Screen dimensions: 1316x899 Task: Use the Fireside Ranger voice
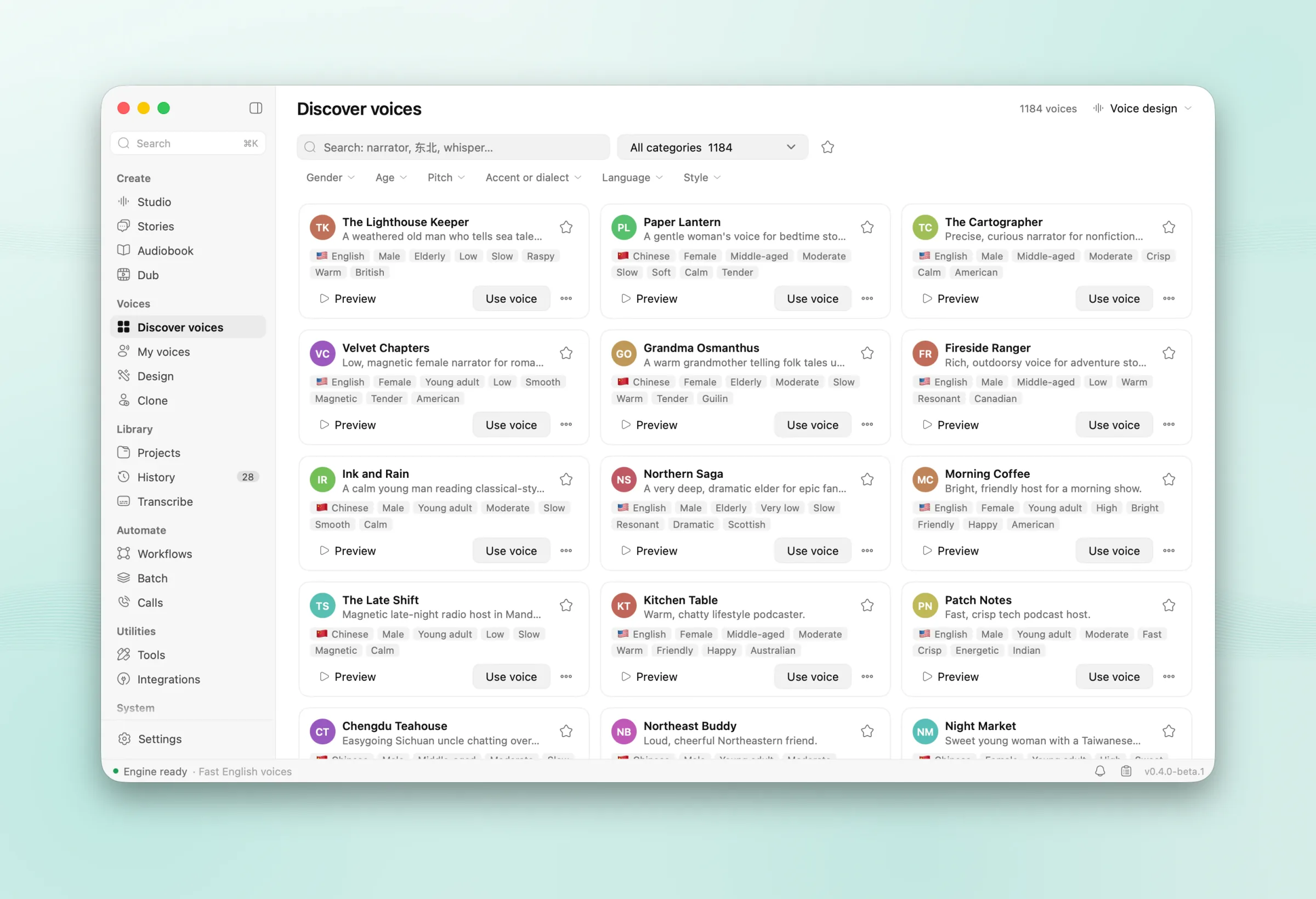coord(1114,425)
